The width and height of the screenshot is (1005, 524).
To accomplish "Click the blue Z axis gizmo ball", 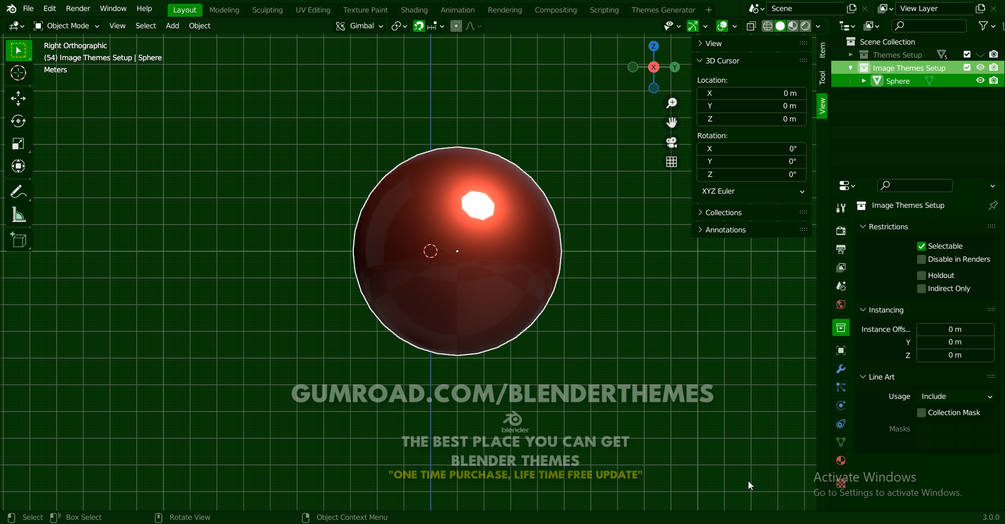I will click(x=653, y=46).
